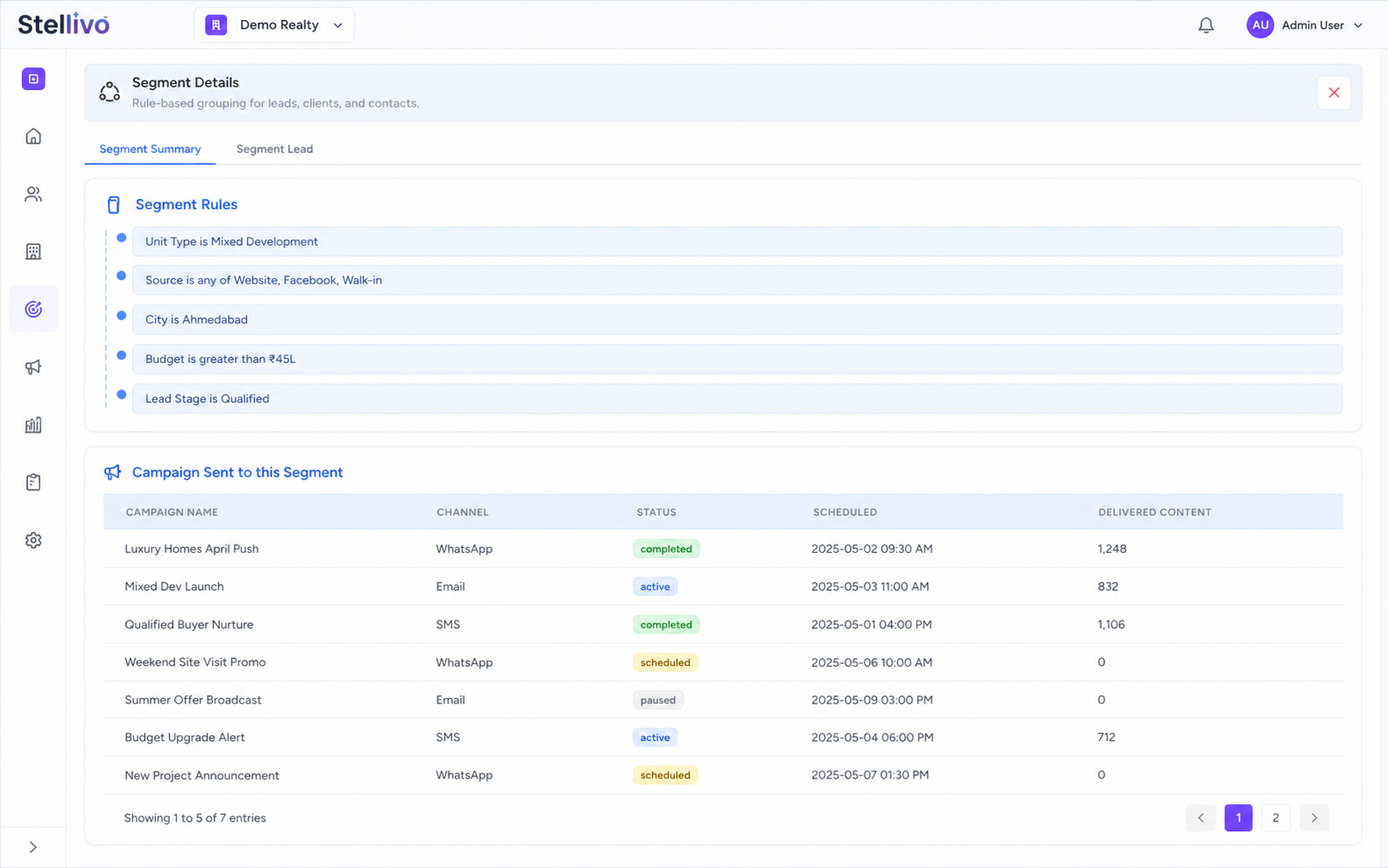Open the Mixed Dev Launch campaign
This screenshot has width=1388, height=868.
(x=174, y=586)
